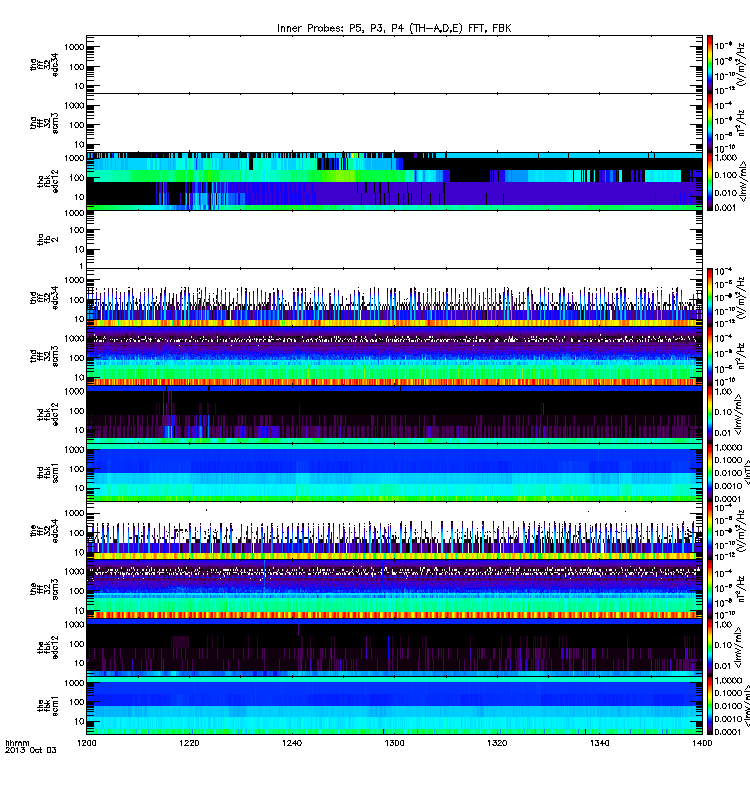Click the 'thd fff 32 scm3' panel label
The height and width of the screenshot is (800, 750).
(44, 356)
